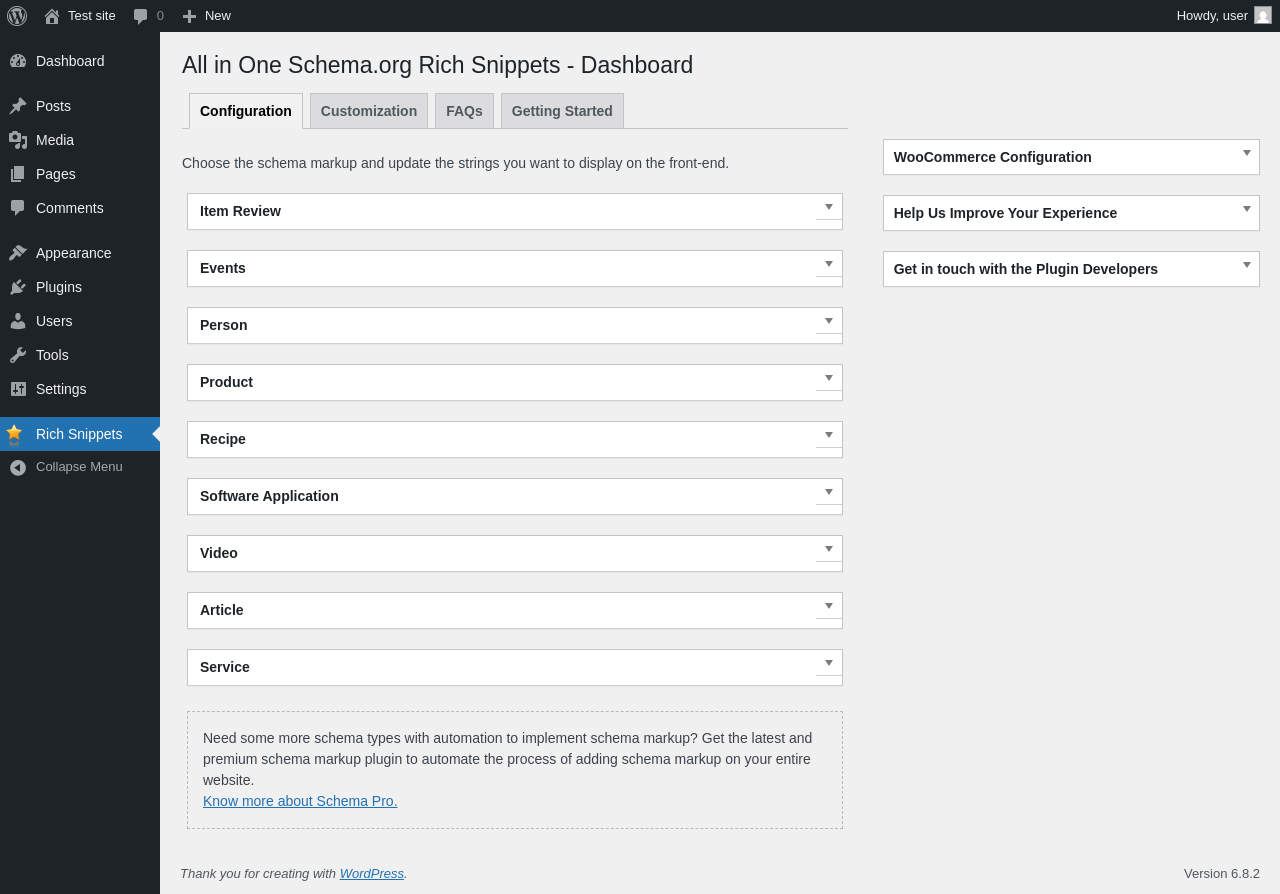This screenshot has height=894, width=1280.
Task: Expand the Item Review panel arrow
Action: [829, 207]
